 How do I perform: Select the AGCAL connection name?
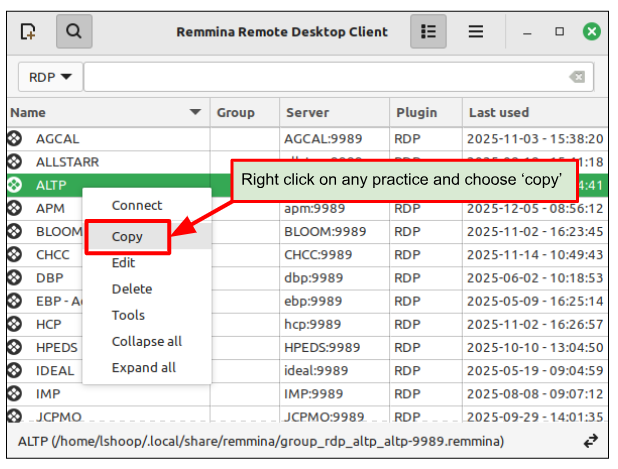(58, 139)
